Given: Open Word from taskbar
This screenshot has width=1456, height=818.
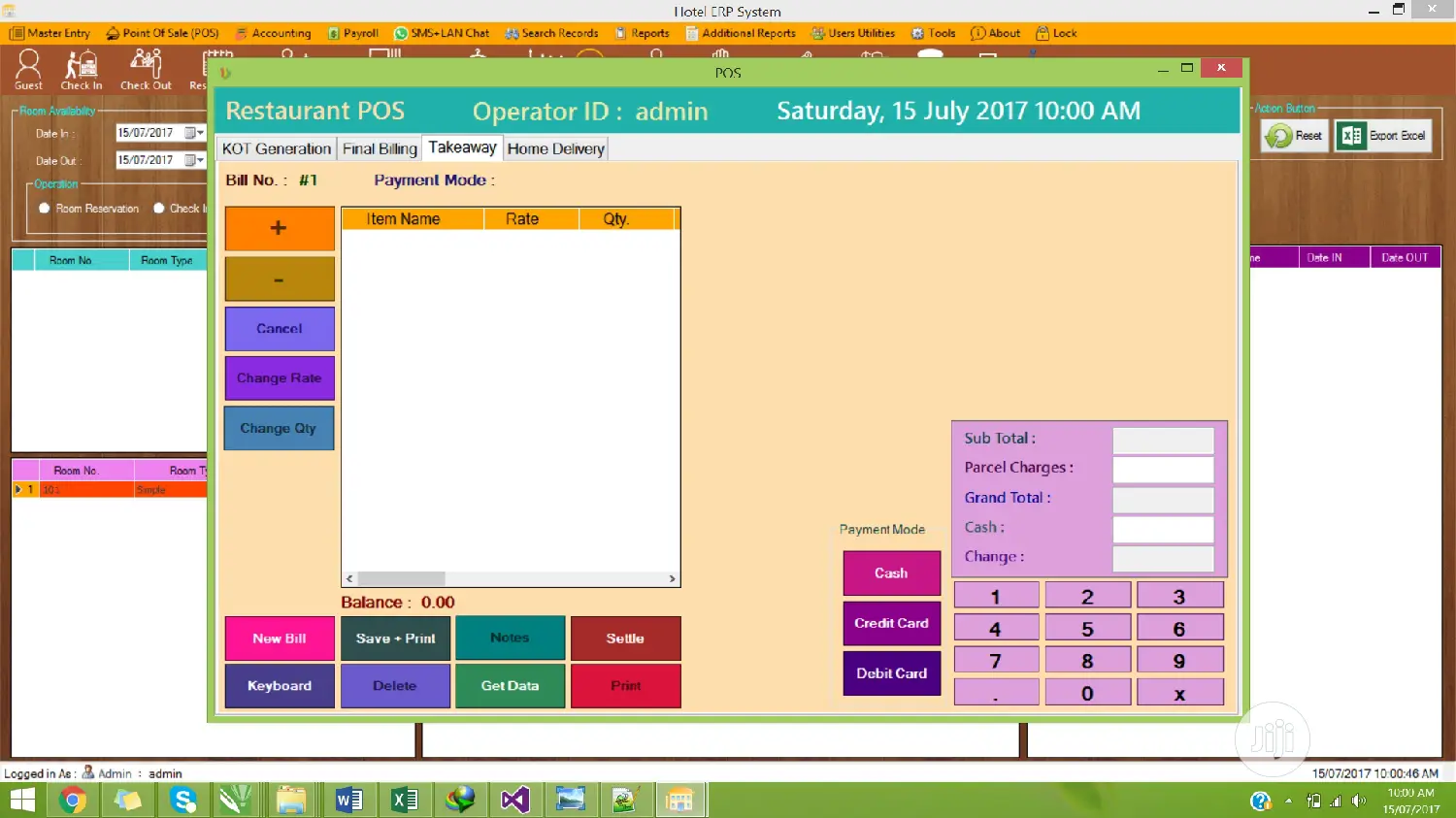Looking at the screenshot, I should (348, 801).
